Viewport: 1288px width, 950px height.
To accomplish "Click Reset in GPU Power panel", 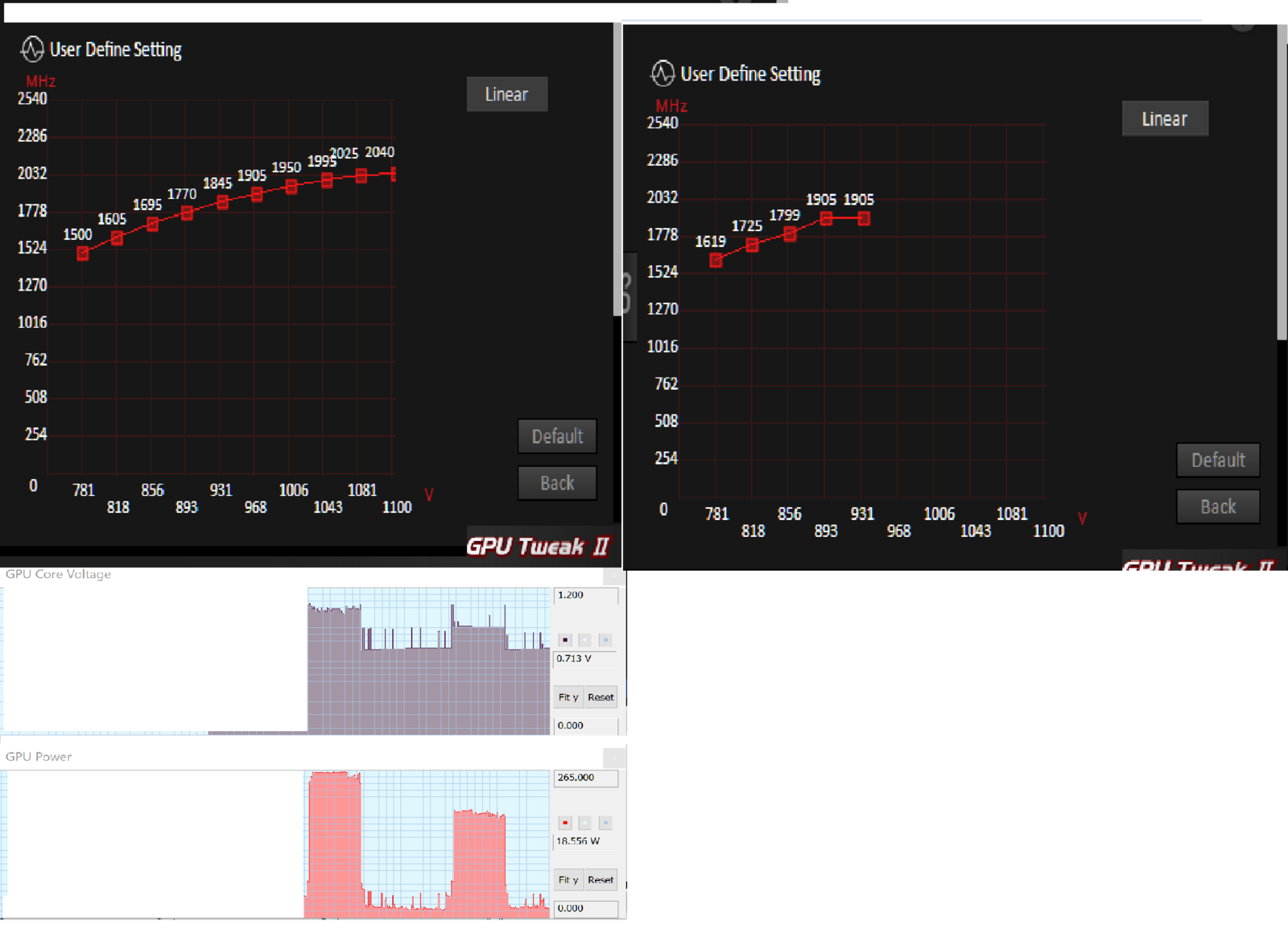I will [x=601, y=880].
